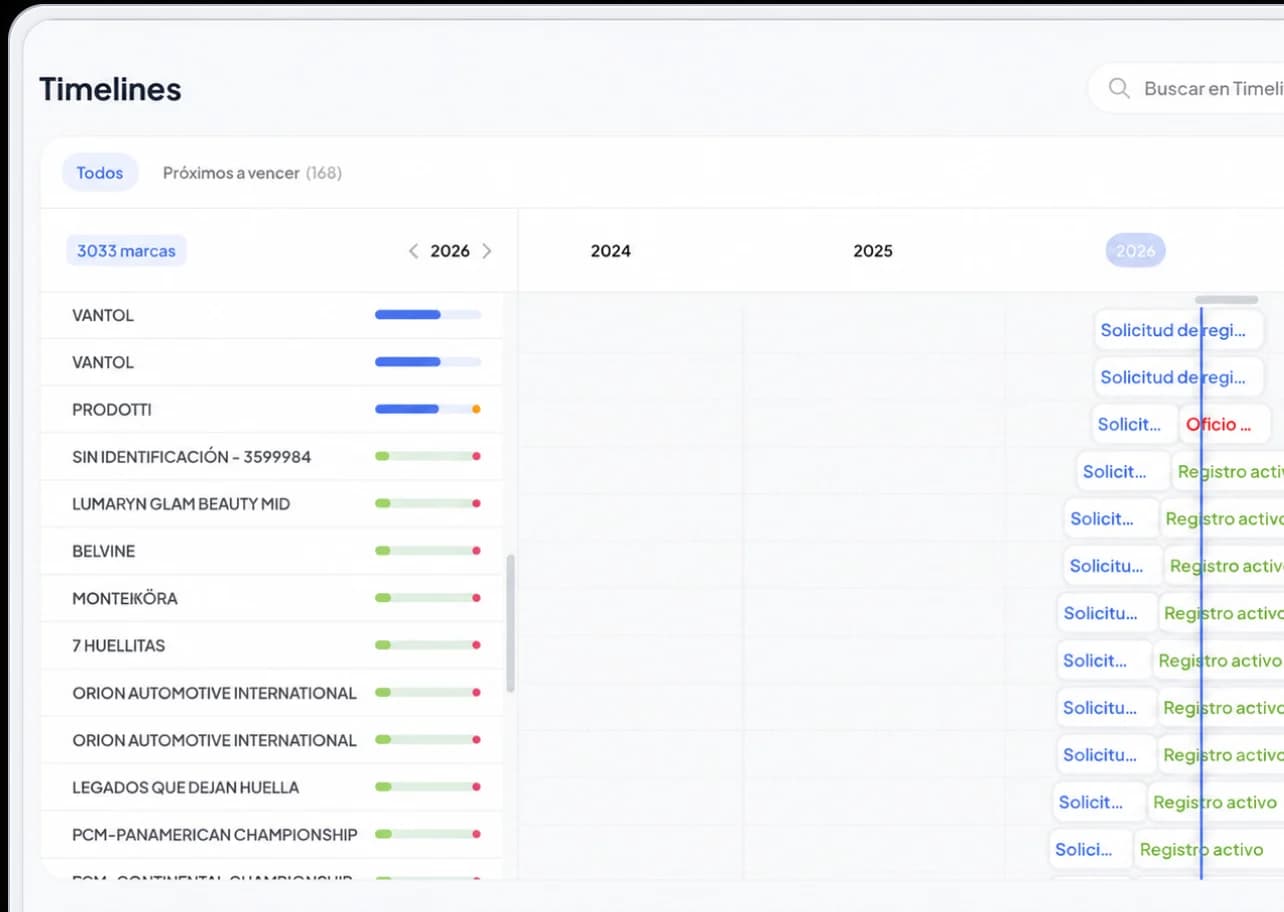Select the 2024 year in the timeline header
The image size is (1284, 912).
[x=610, y=251]
